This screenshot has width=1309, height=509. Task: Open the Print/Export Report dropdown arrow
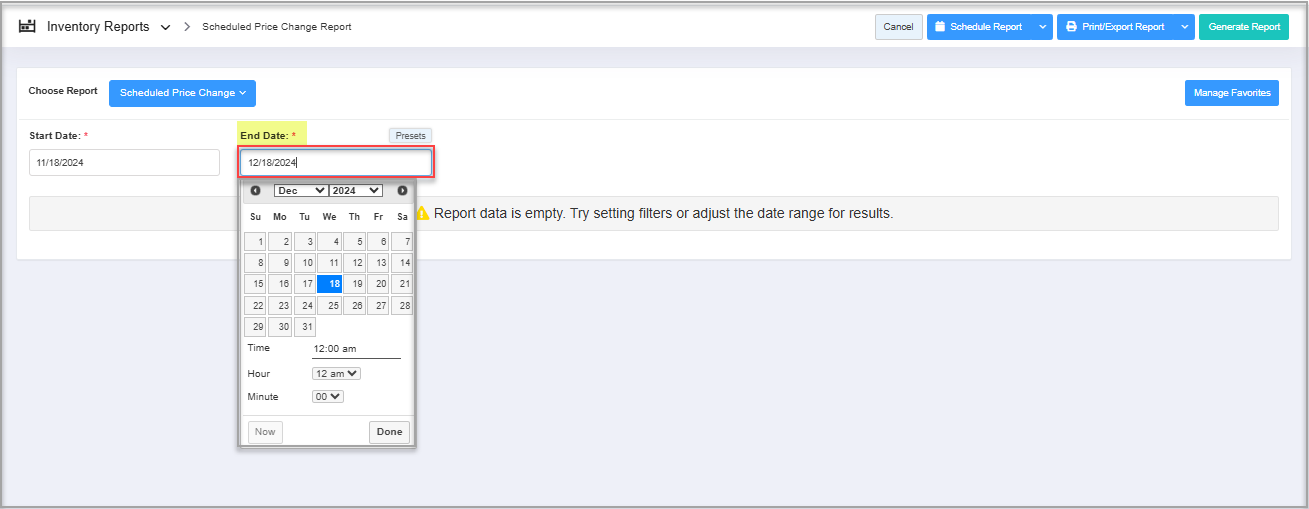point(1185,27)
